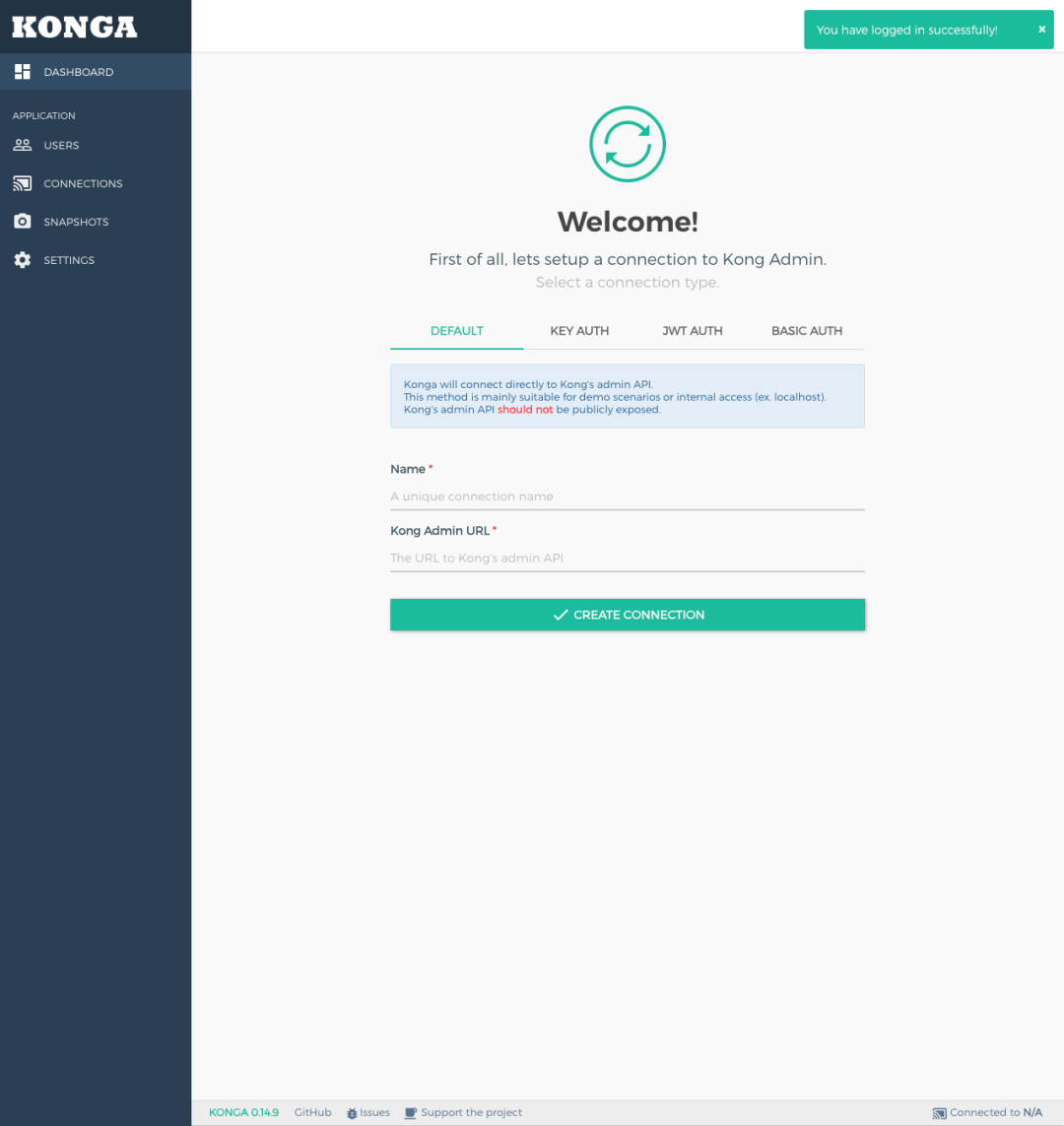
Task: Click 'Select a connection type.' text
Action: point(628,282)
